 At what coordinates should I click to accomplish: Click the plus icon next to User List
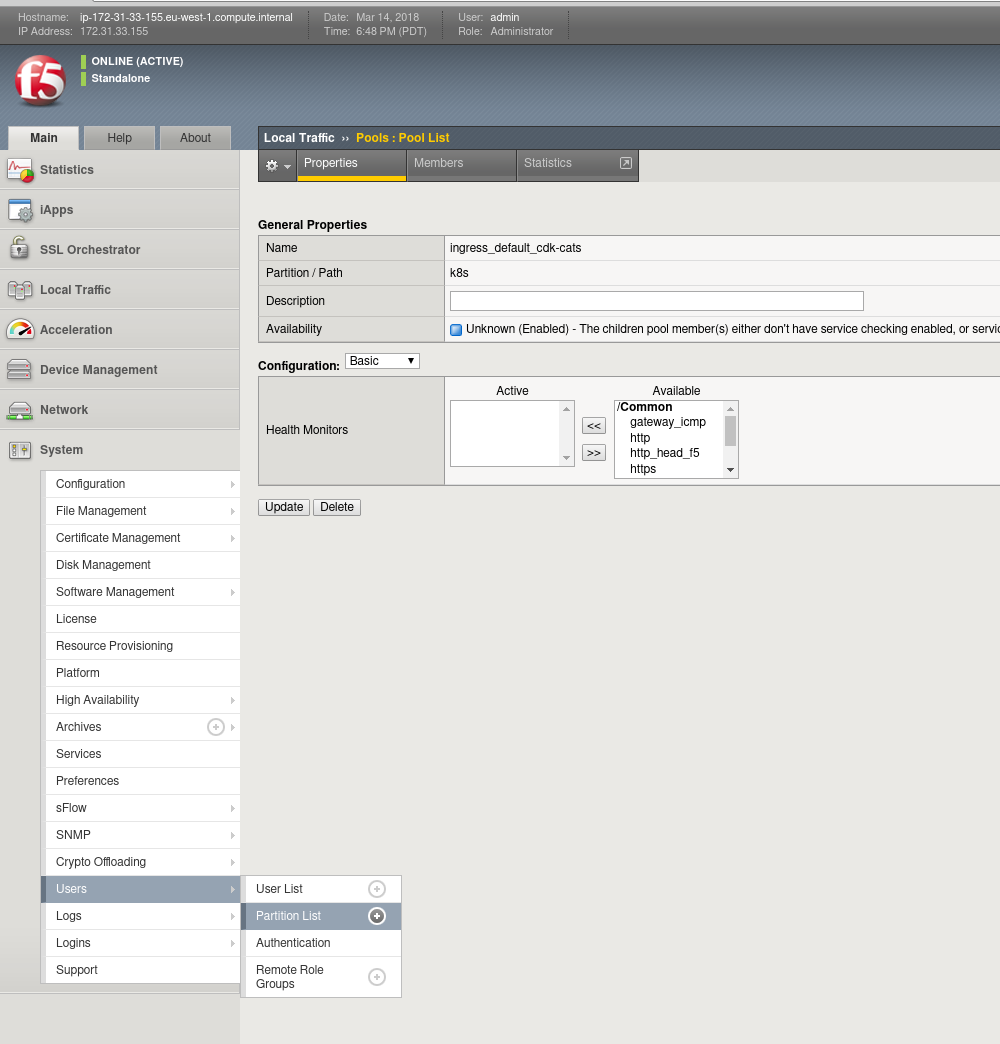tap(377, 889)
